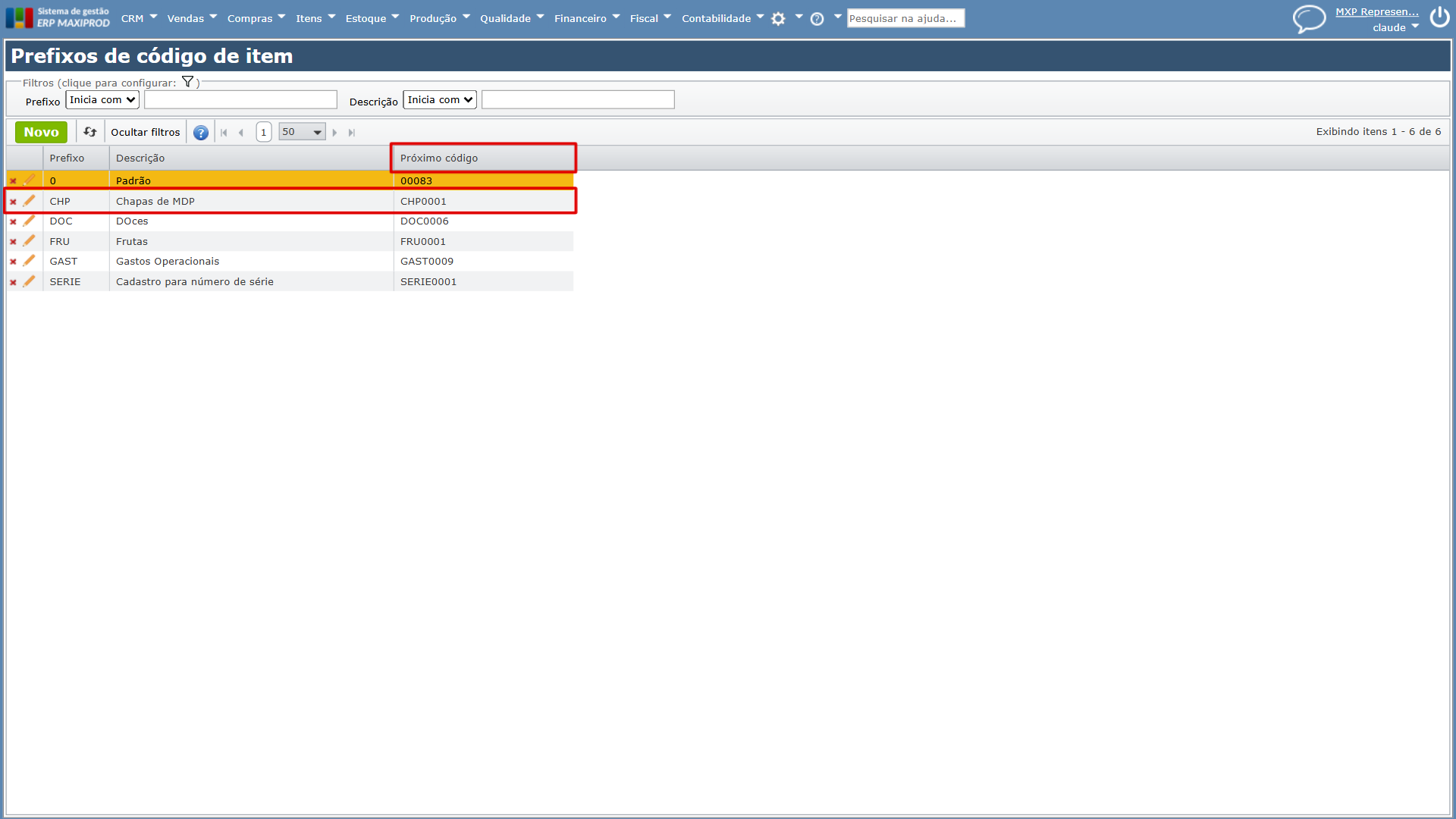Click the Prefixo filter text field
1456x819 pixels.
click(240, 99)
